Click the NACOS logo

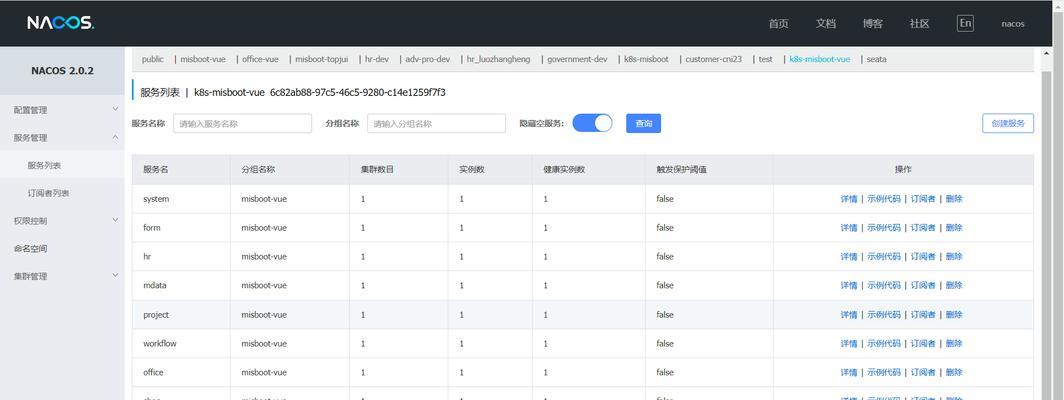click(60, 23)
